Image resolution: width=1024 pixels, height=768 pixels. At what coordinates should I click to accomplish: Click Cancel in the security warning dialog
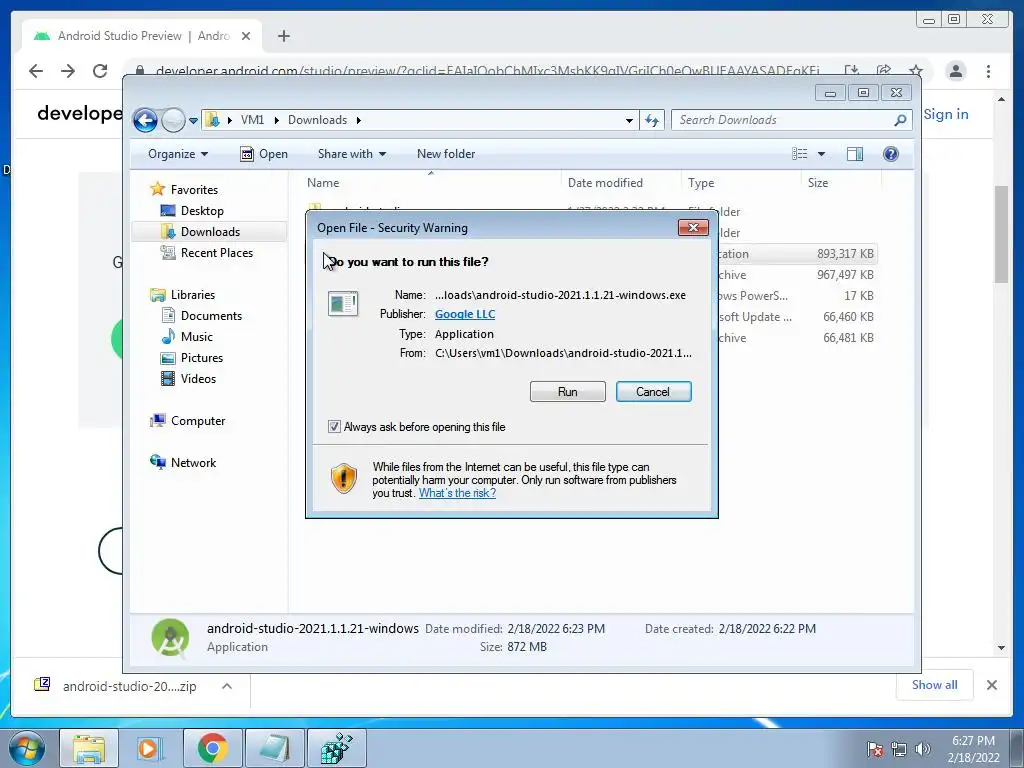tap(653, 392)
